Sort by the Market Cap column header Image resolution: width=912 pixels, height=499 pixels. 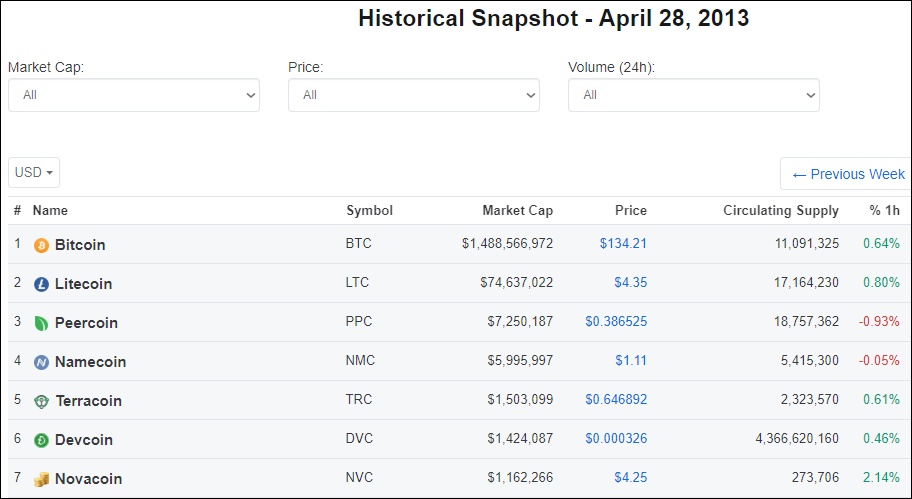click(518, 210)
